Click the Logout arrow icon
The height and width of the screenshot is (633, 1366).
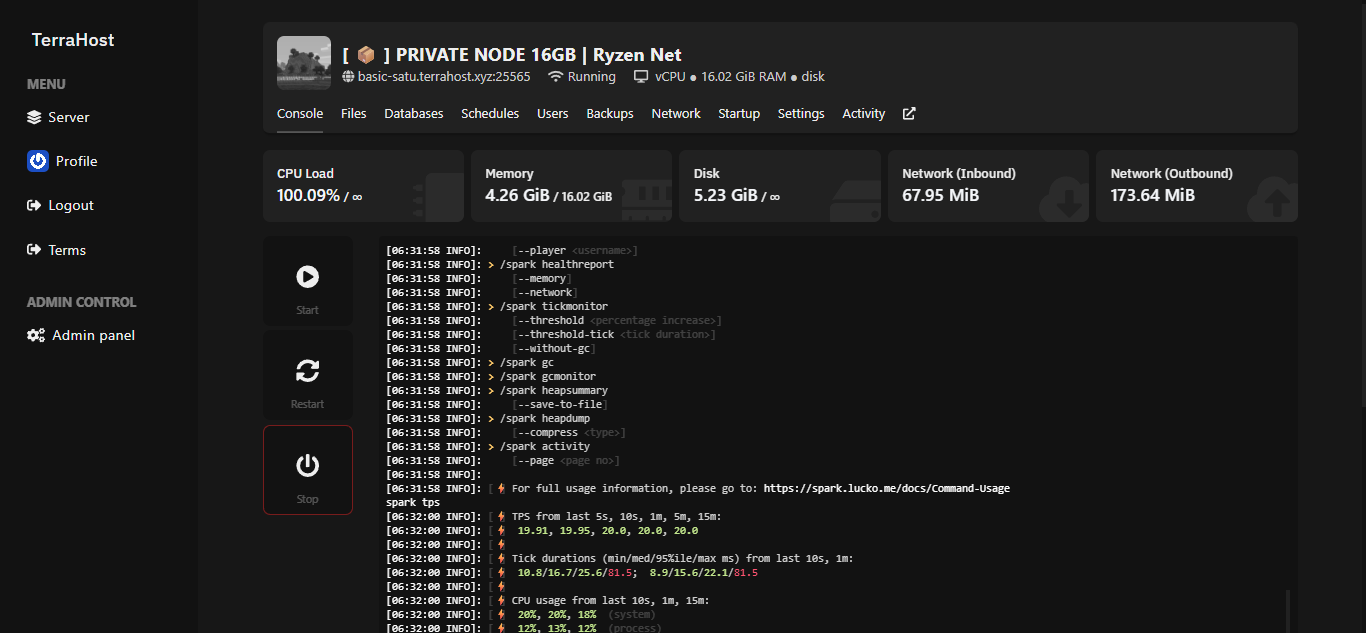click(x=34, y=205)
